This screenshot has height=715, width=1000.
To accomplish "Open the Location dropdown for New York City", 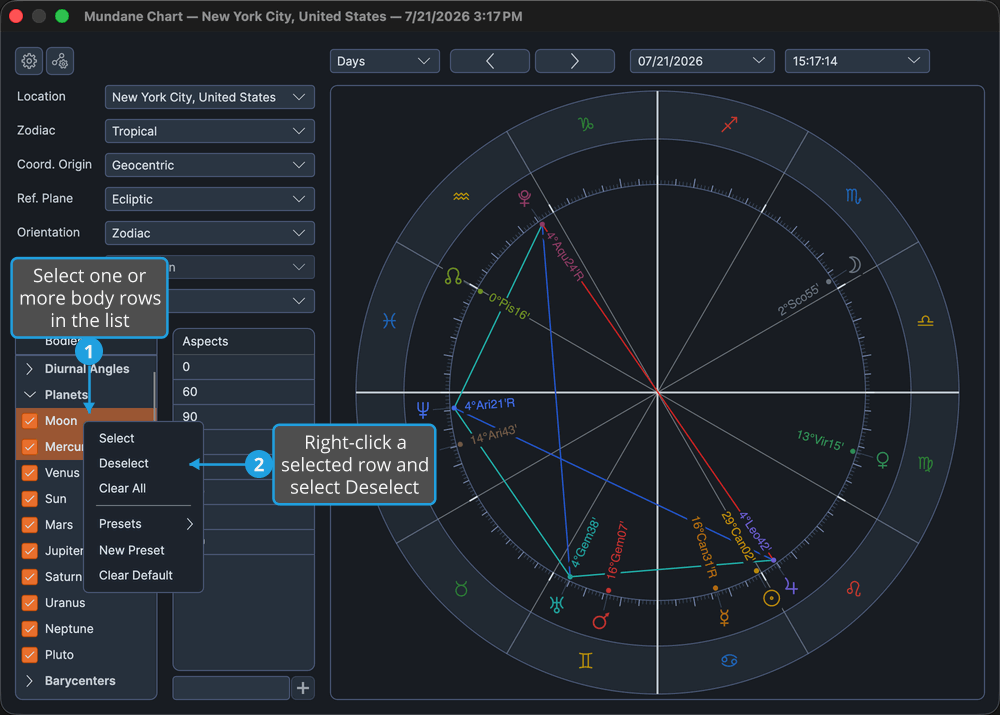I will coord(209,97).
